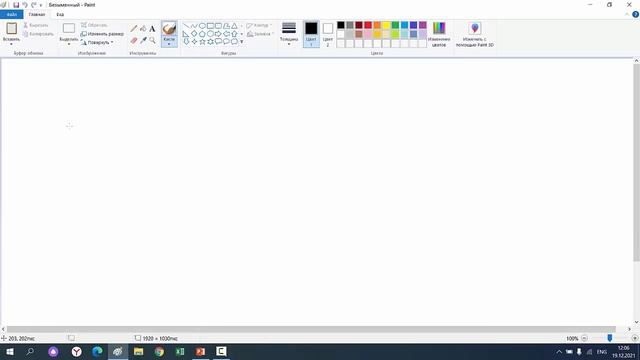Activate the Color 2 (Цвет 2) box

328,34
